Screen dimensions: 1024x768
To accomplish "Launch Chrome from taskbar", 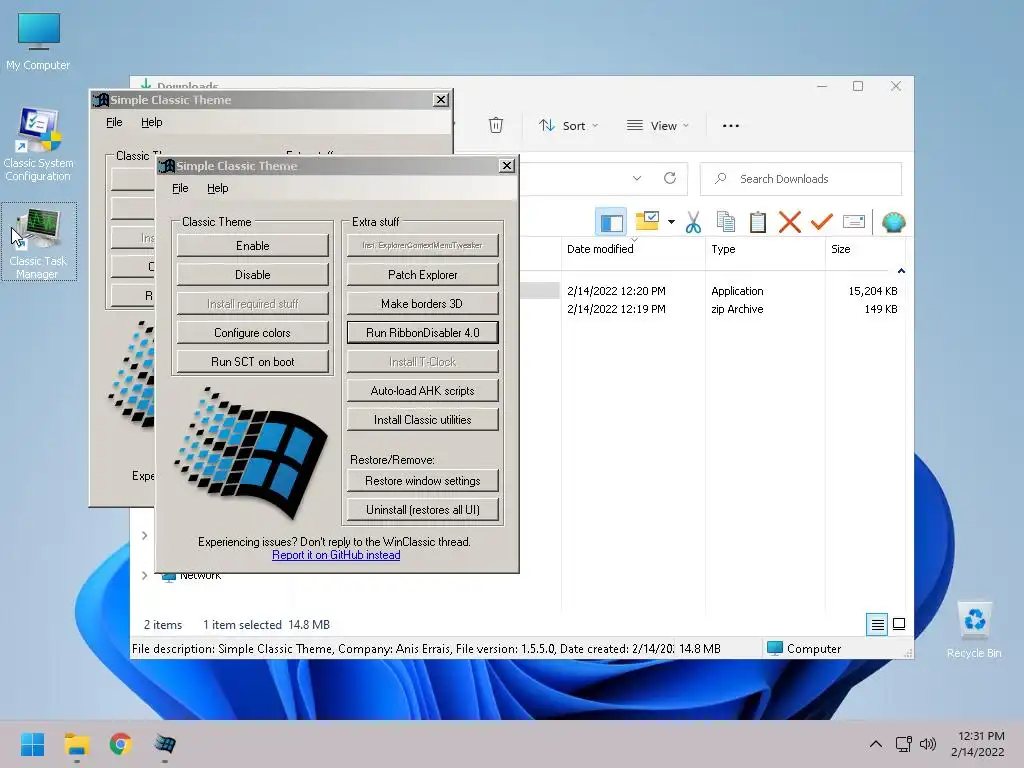I will 120,744.
